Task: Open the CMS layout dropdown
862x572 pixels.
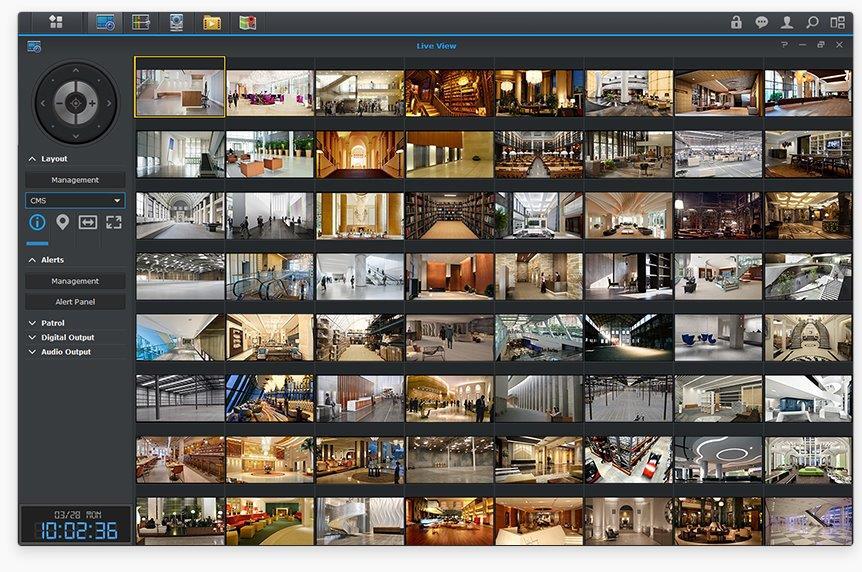Action: tap(76, 201)
